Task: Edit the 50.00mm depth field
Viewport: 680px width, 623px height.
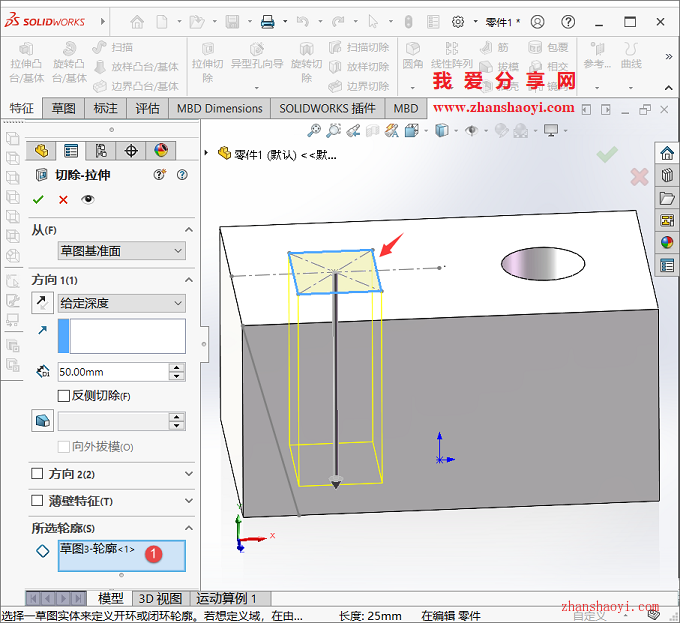Action: [x=113, y=372]
